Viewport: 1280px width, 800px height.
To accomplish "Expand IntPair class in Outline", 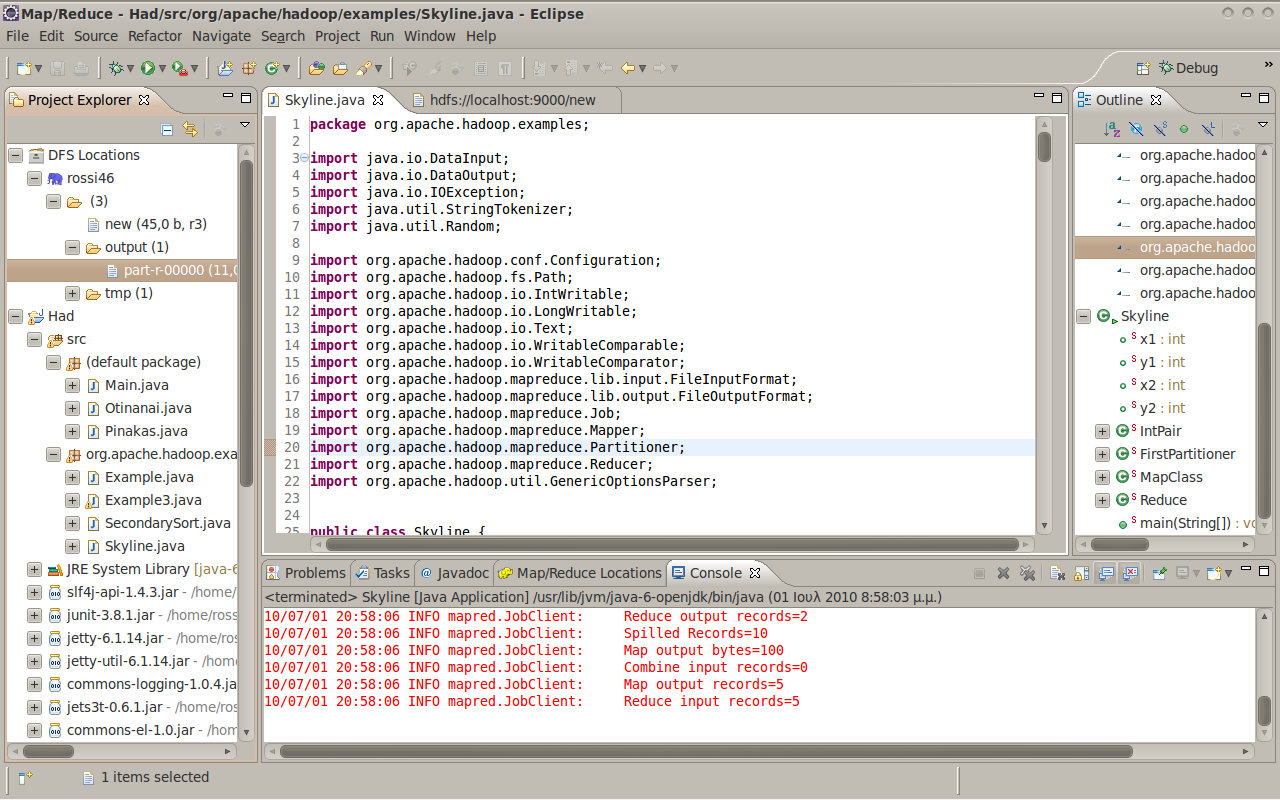I will point(1102,431).
